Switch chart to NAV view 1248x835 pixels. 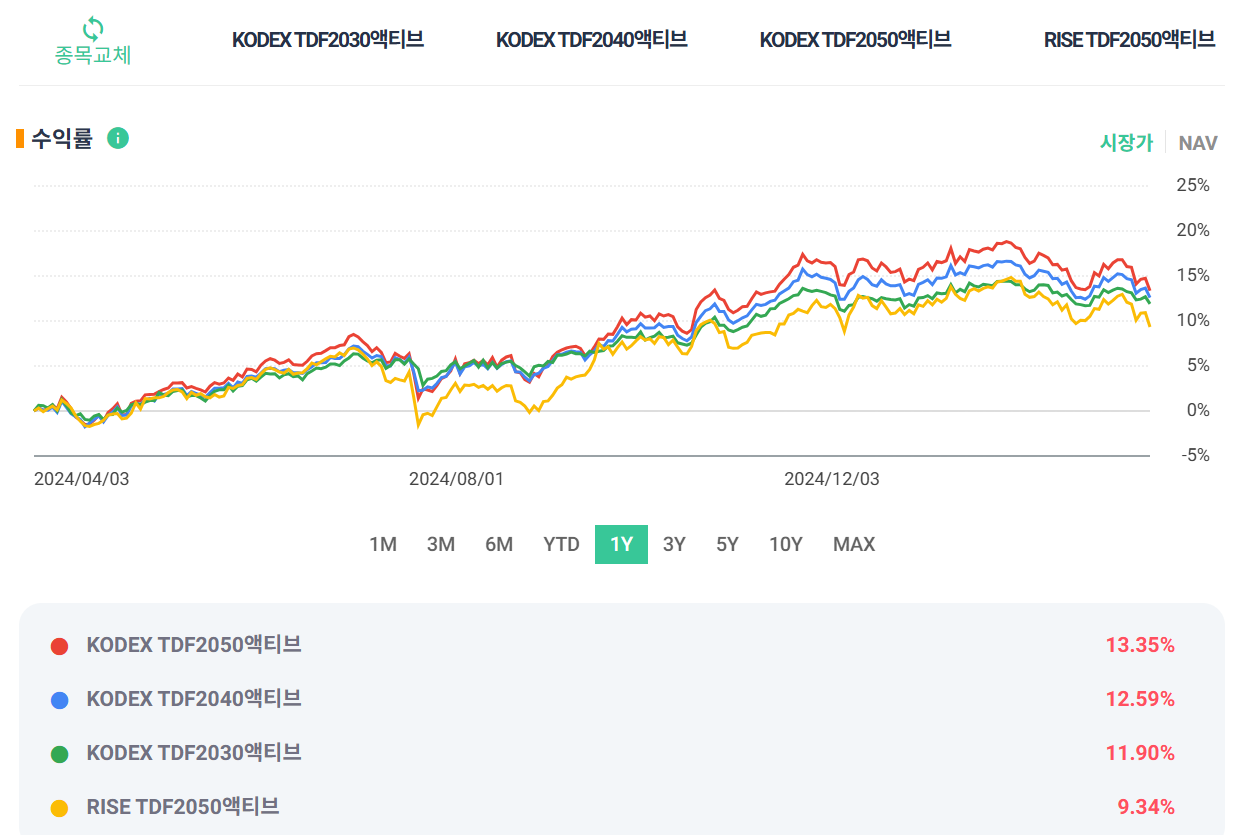tap(1198, 143)
